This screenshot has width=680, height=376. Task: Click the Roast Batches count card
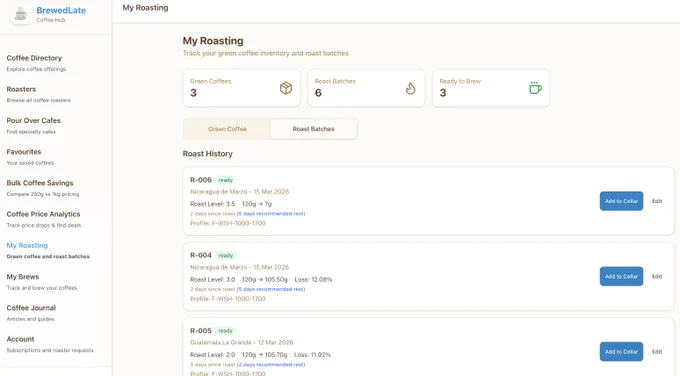point(366,88)
